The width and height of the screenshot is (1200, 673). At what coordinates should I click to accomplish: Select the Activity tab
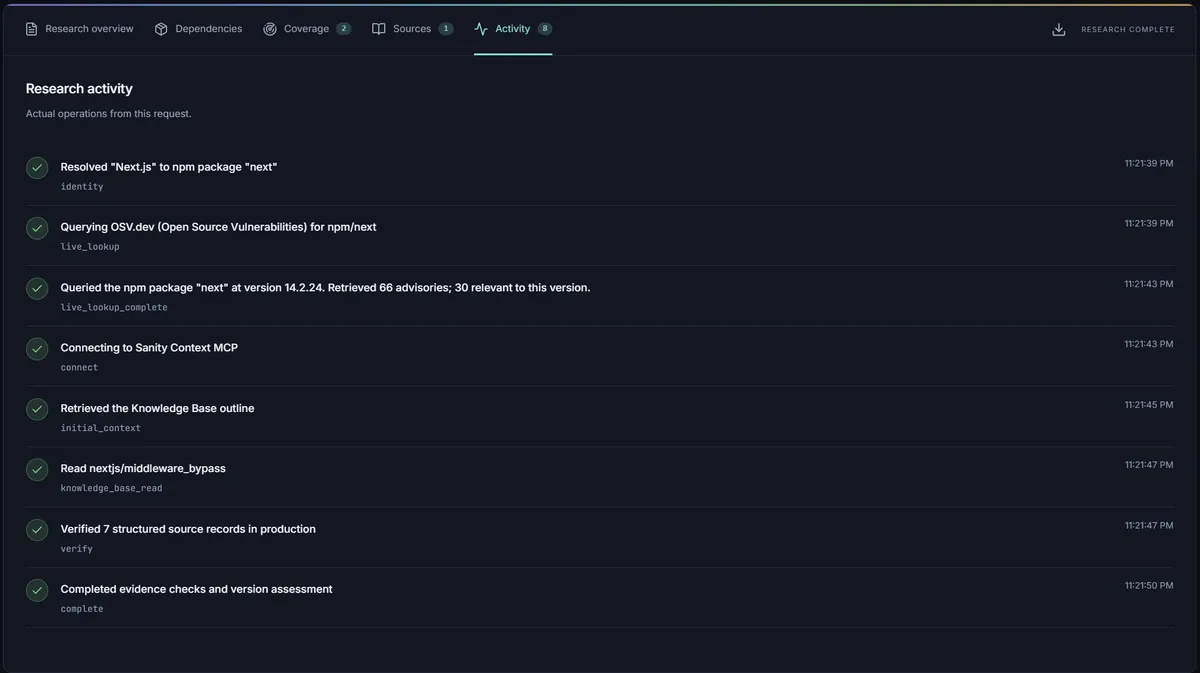pos(513,29)
